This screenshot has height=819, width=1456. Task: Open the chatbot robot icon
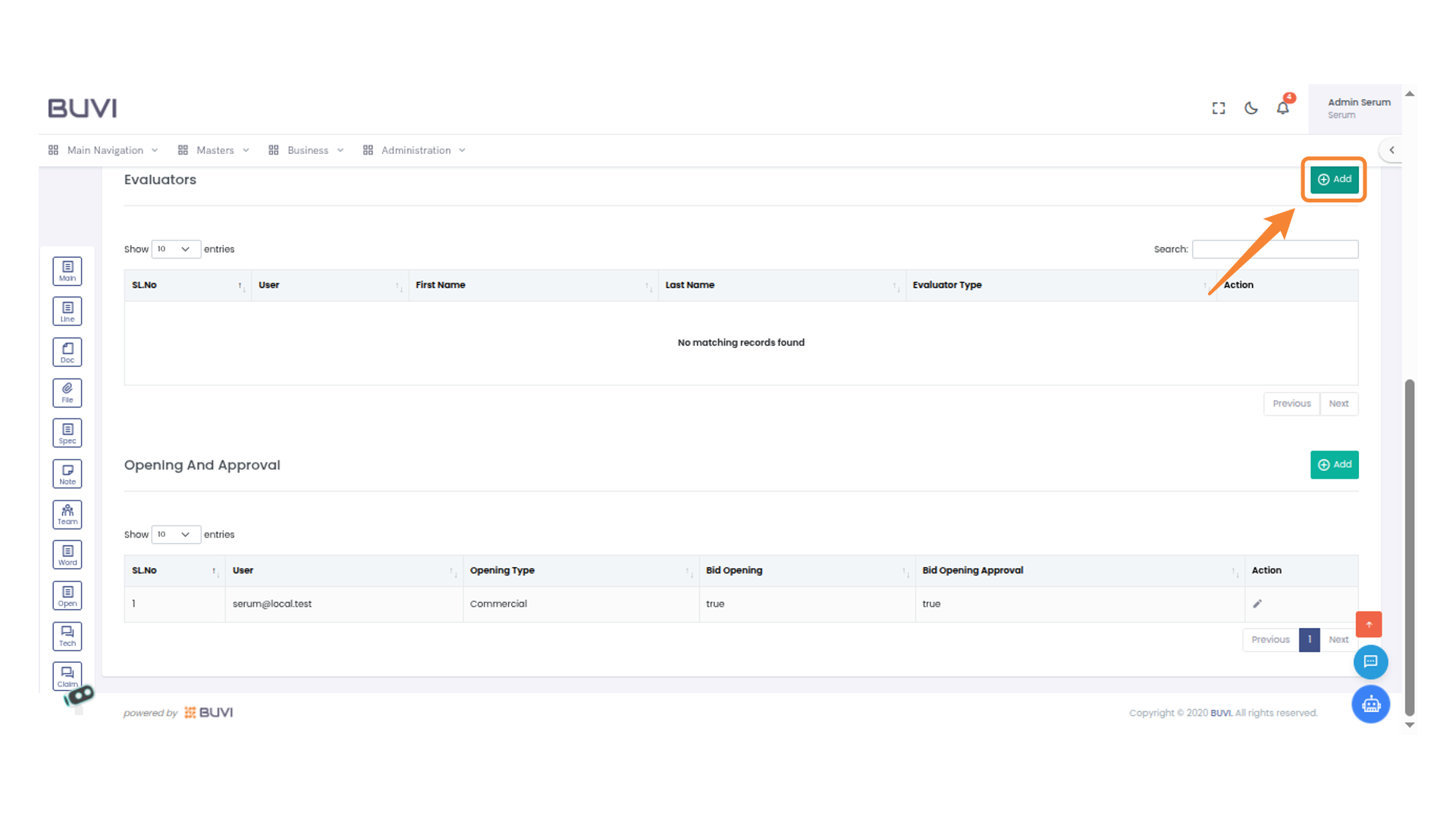coord(1370,704)
